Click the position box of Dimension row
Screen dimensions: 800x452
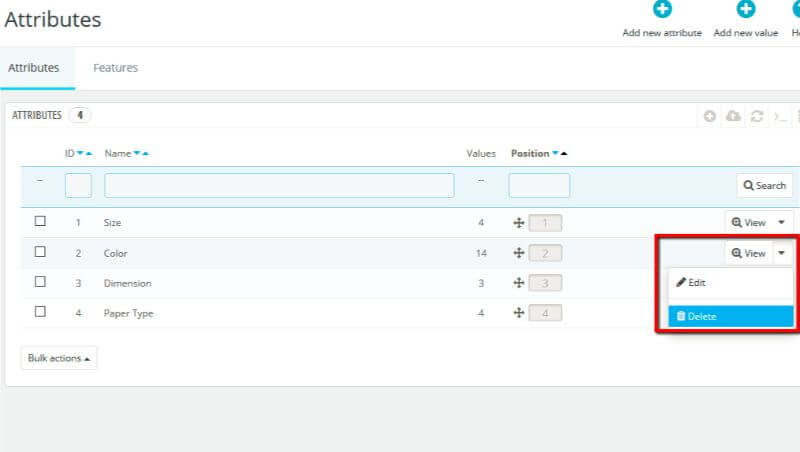point(545,283)
